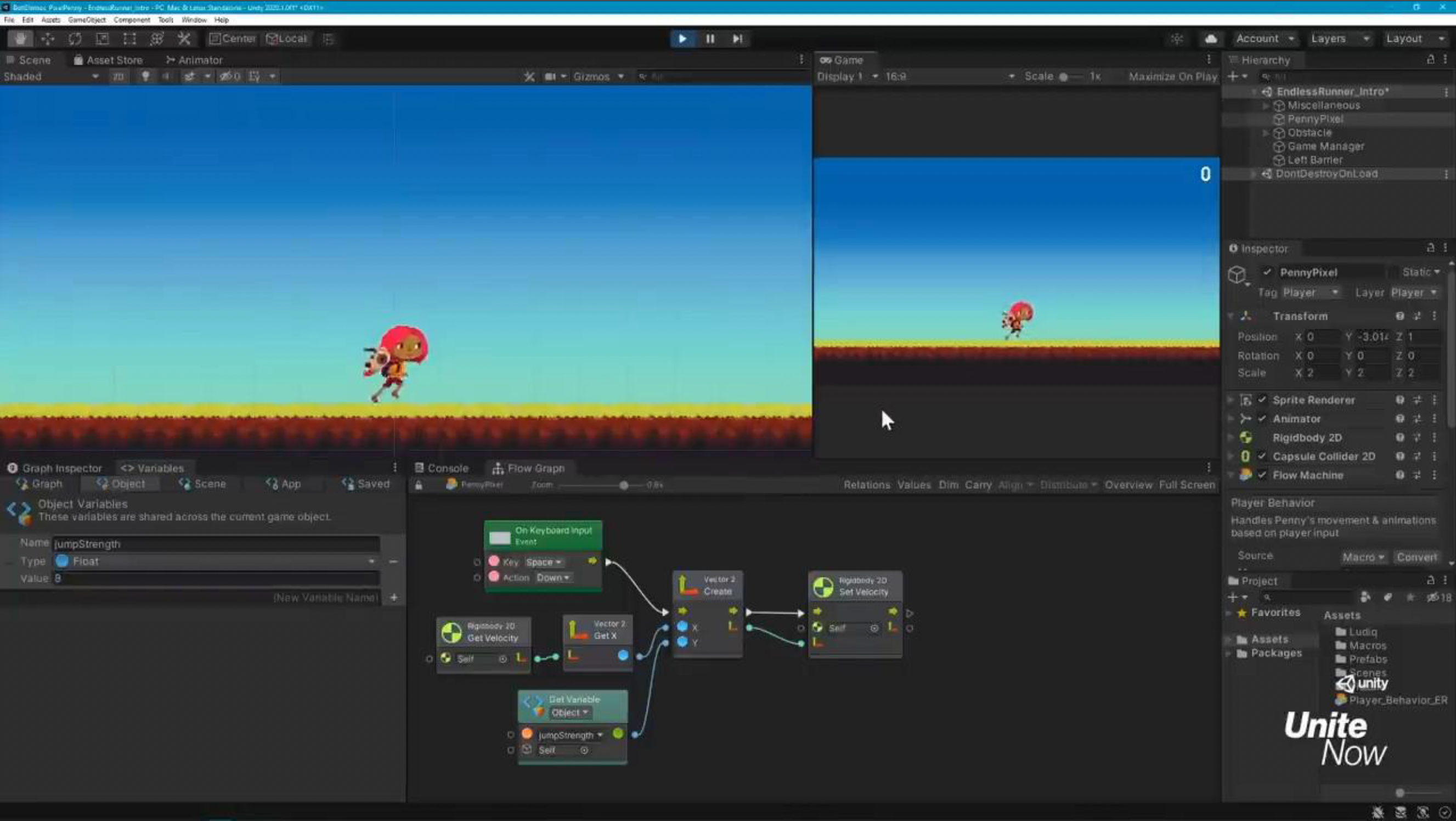
Task: Open the cloud services icon
Action: (x=1210, y=38)
